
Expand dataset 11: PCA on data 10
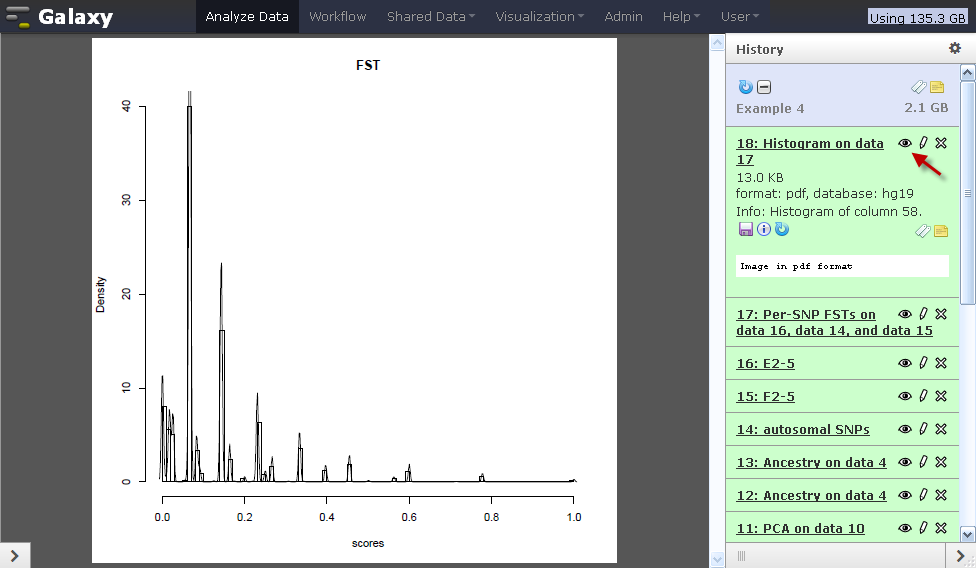point(800,528)
